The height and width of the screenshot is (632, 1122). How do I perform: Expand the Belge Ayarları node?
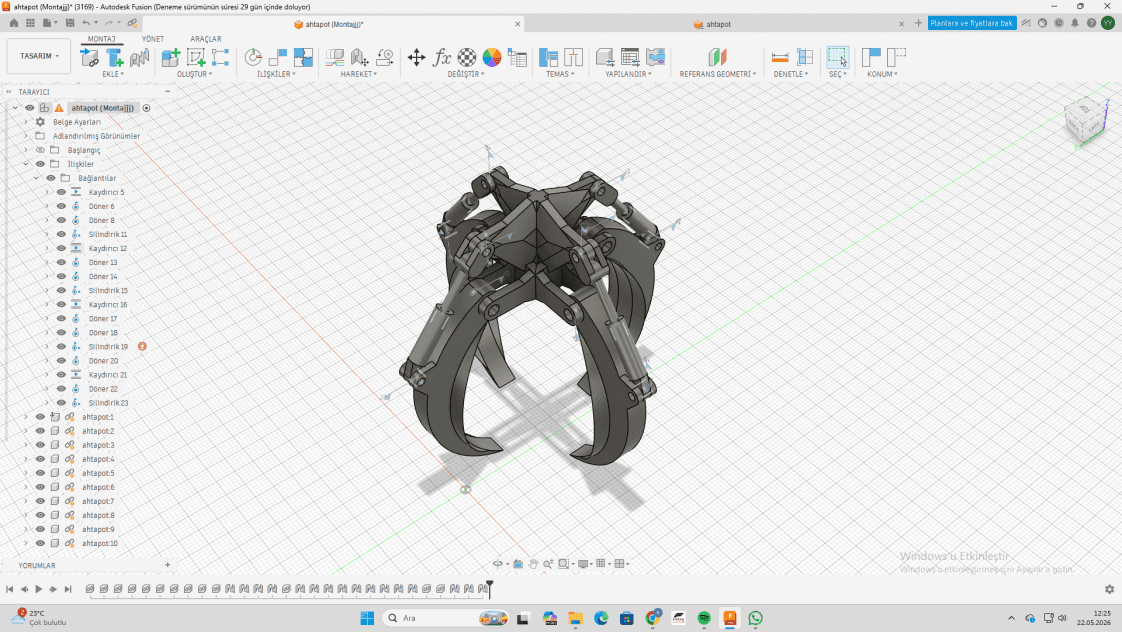(x=26, y=122)
